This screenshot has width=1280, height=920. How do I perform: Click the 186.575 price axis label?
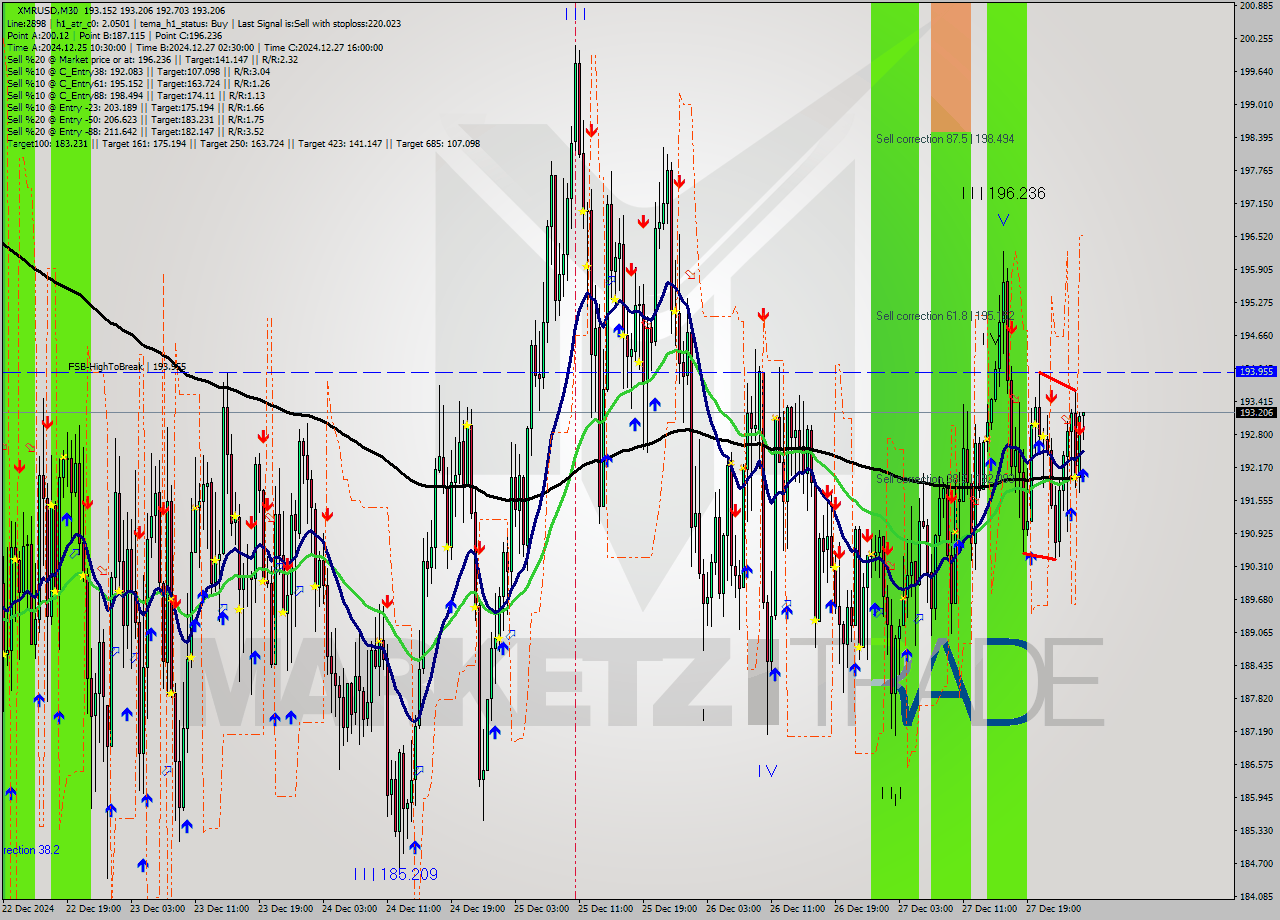[x=1256, y=765]
